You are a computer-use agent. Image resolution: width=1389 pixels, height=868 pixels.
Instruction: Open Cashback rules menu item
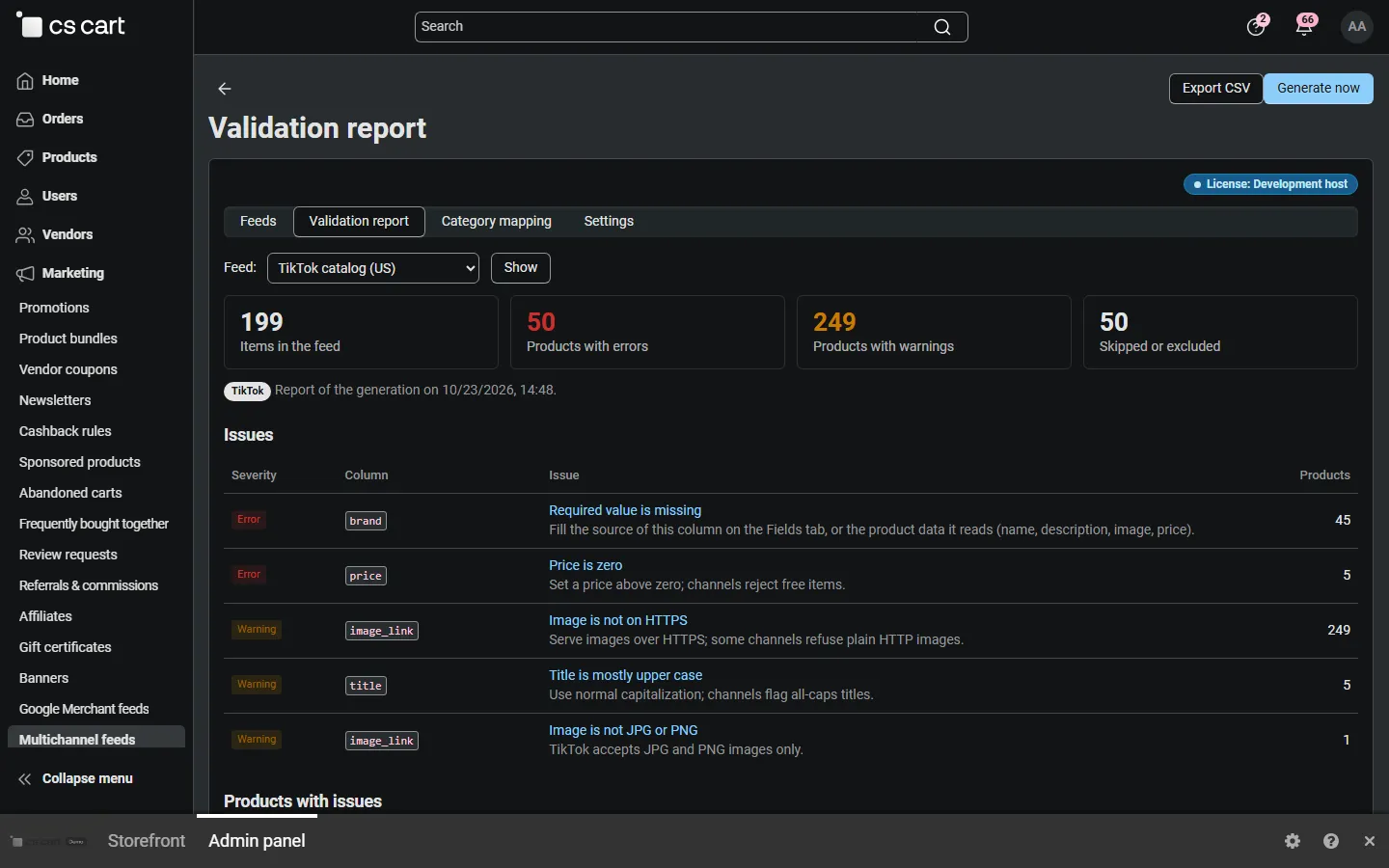(66, 431)
